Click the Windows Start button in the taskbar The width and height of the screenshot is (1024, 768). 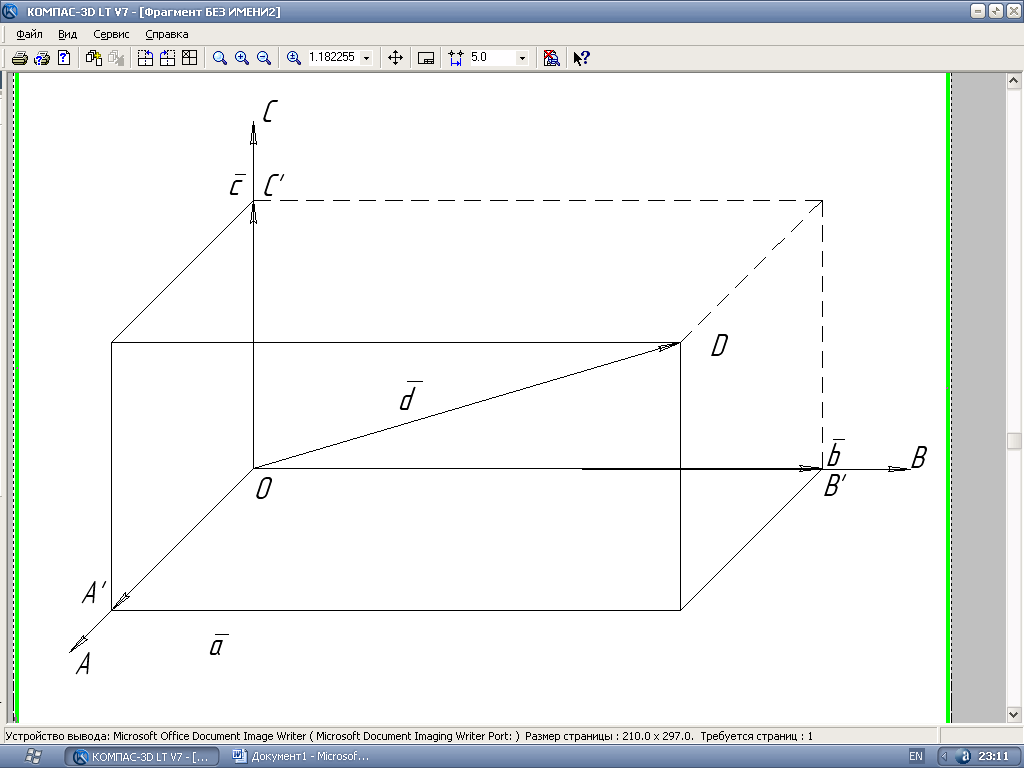pos(31,756)
